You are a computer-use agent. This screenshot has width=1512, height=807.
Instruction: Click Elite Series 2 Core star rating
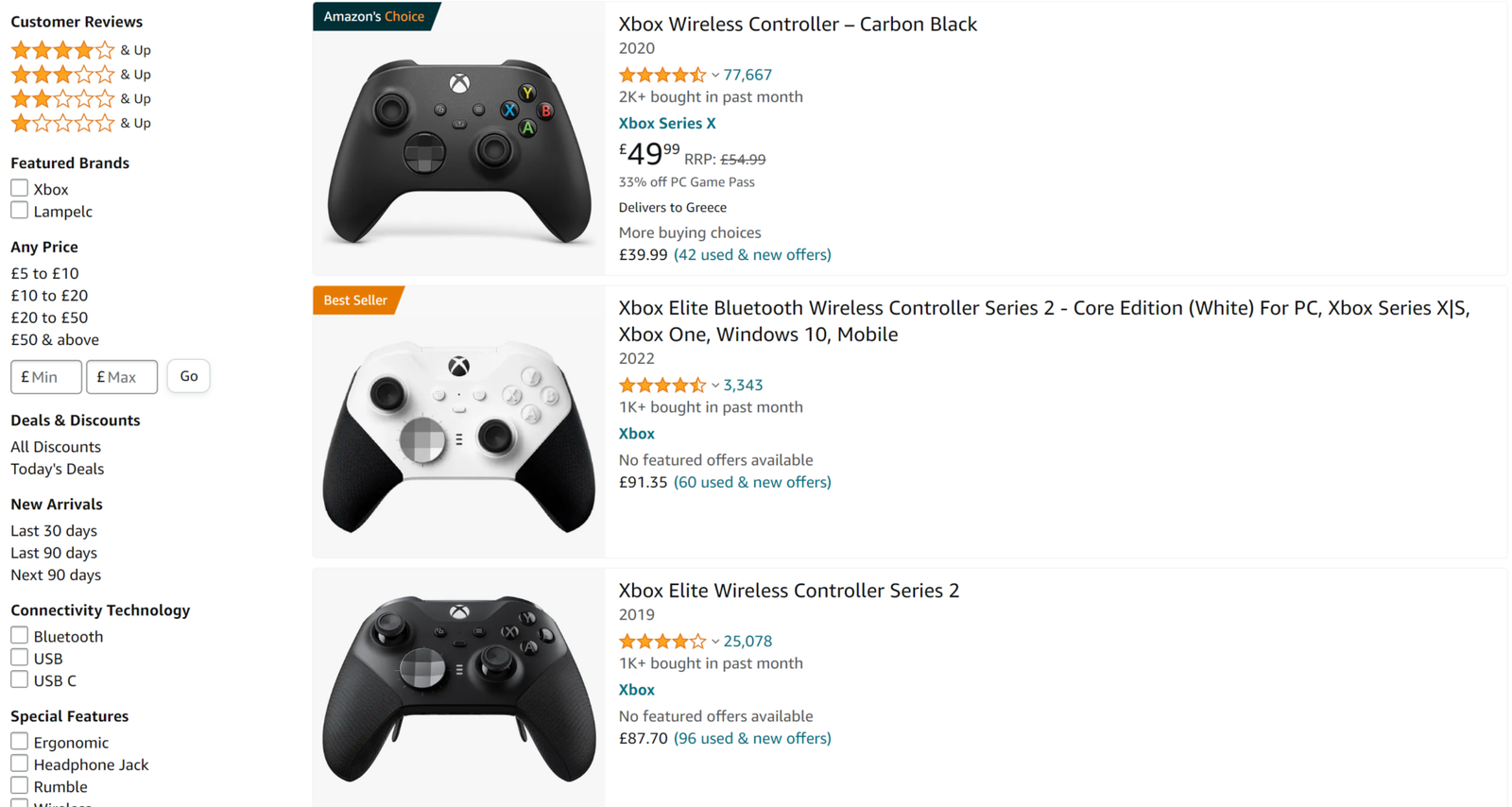(661, 386)
